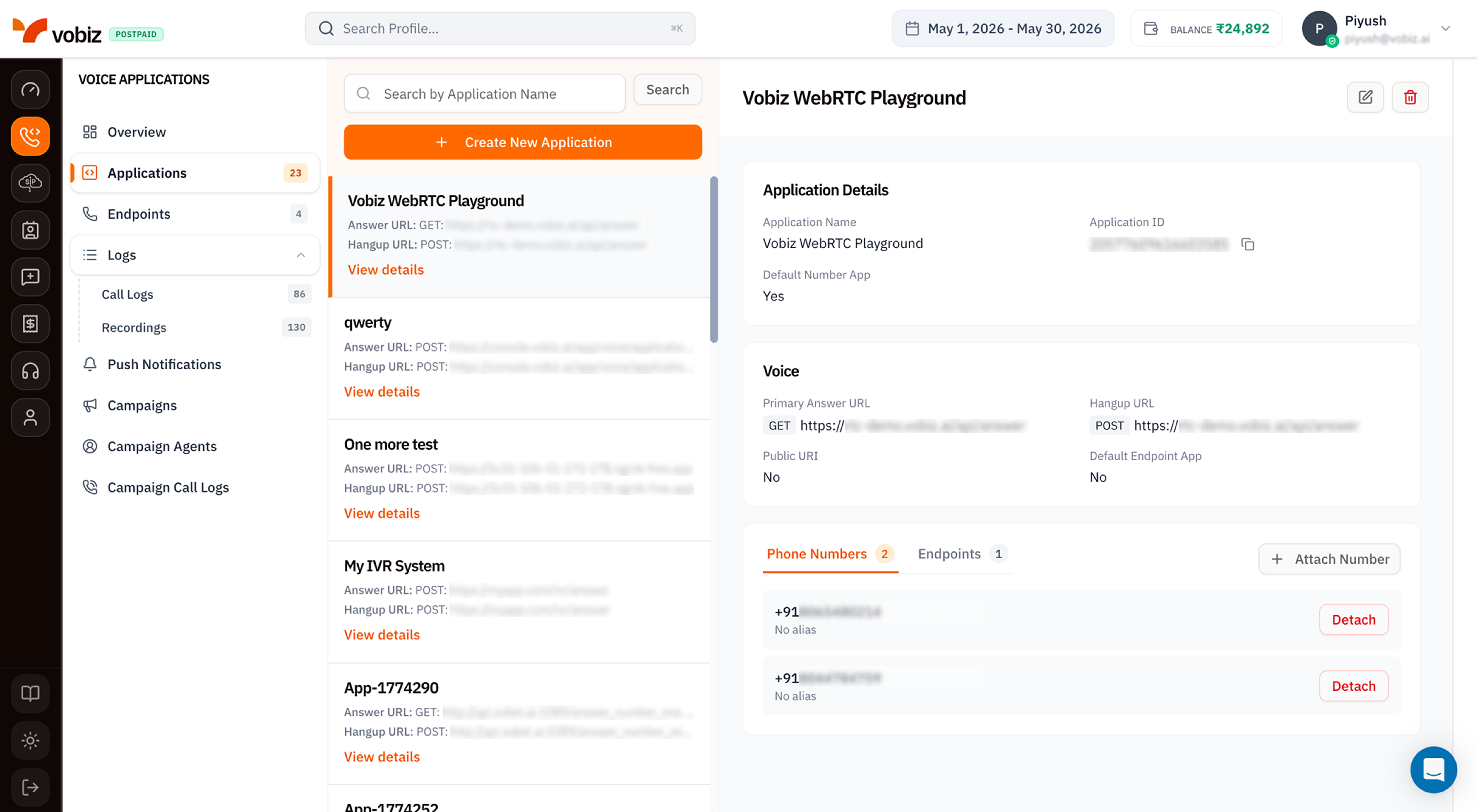Open Campaigns menu item
The image size is (1477, 812).
click(x=195, y=406)
